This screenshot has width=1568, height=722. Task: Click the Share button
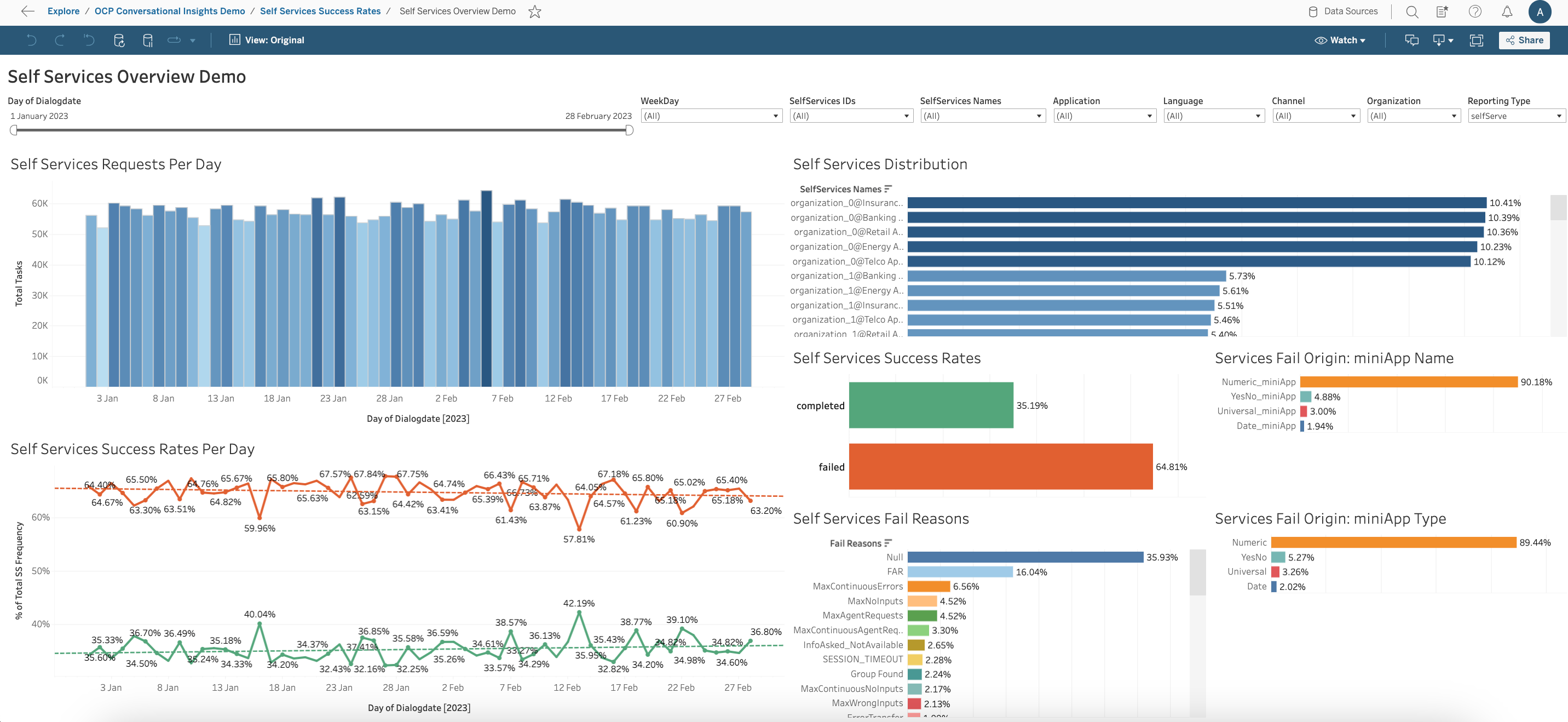tap(1524, 40)
